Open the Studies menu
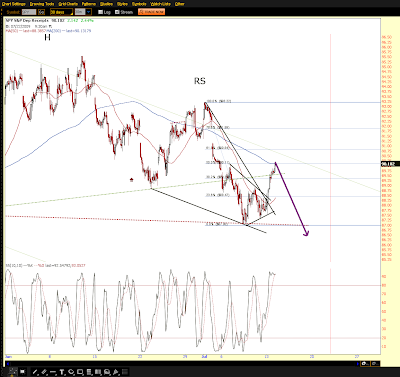Image resolution: width=400 pixels, height=377 pixels. click(x=106, y=4)
